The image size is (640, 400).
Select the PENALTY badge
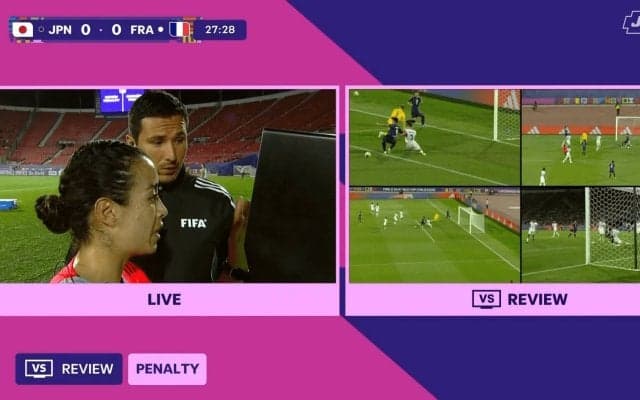click(167, 369)
